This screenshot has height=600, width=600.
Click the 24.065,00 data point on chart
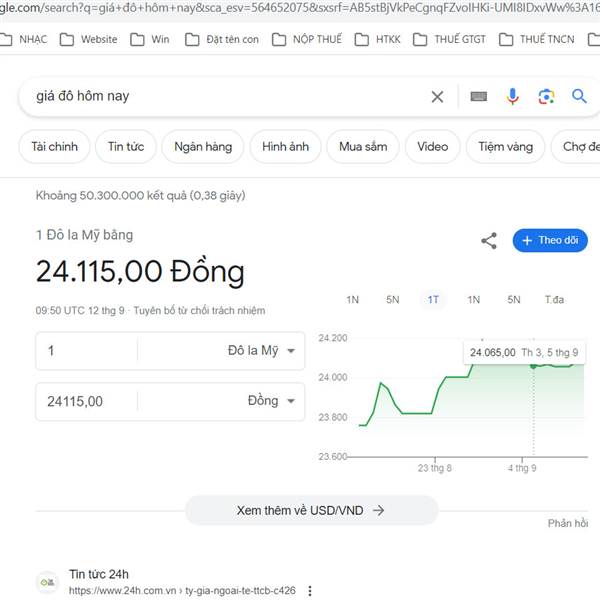click(x=533, y=366)
